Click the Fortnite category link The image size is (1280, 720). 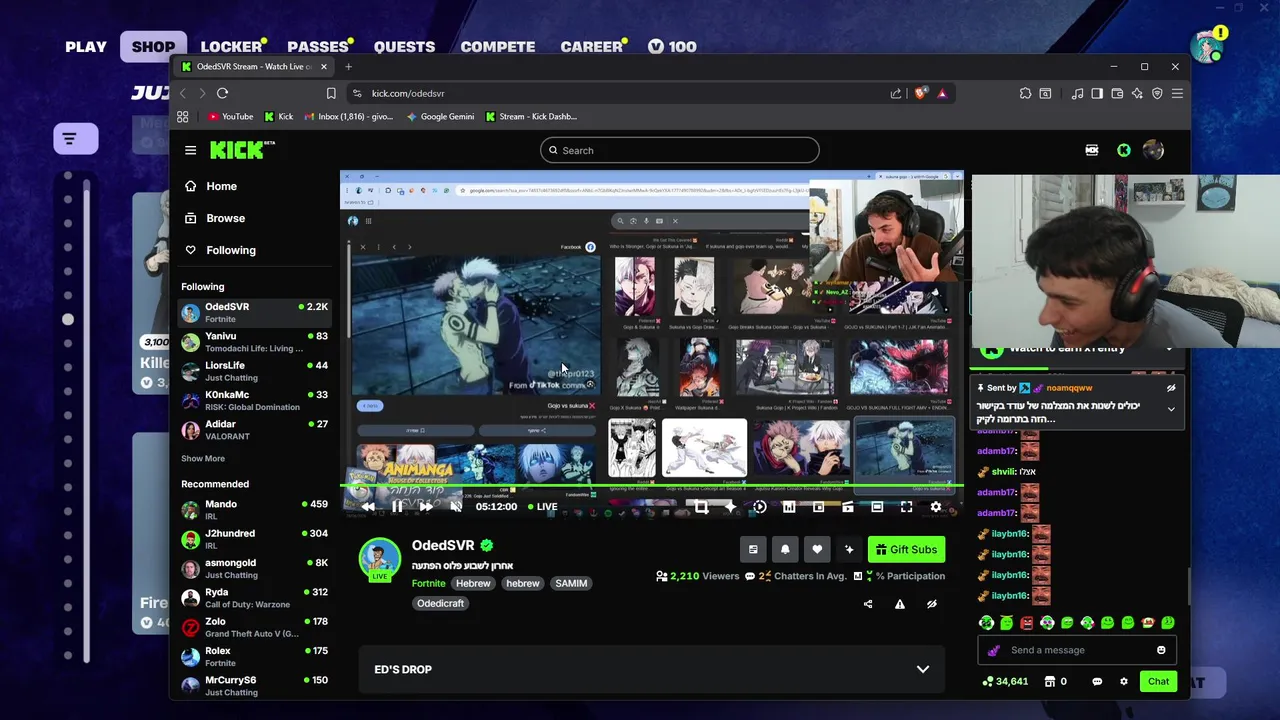429,583
